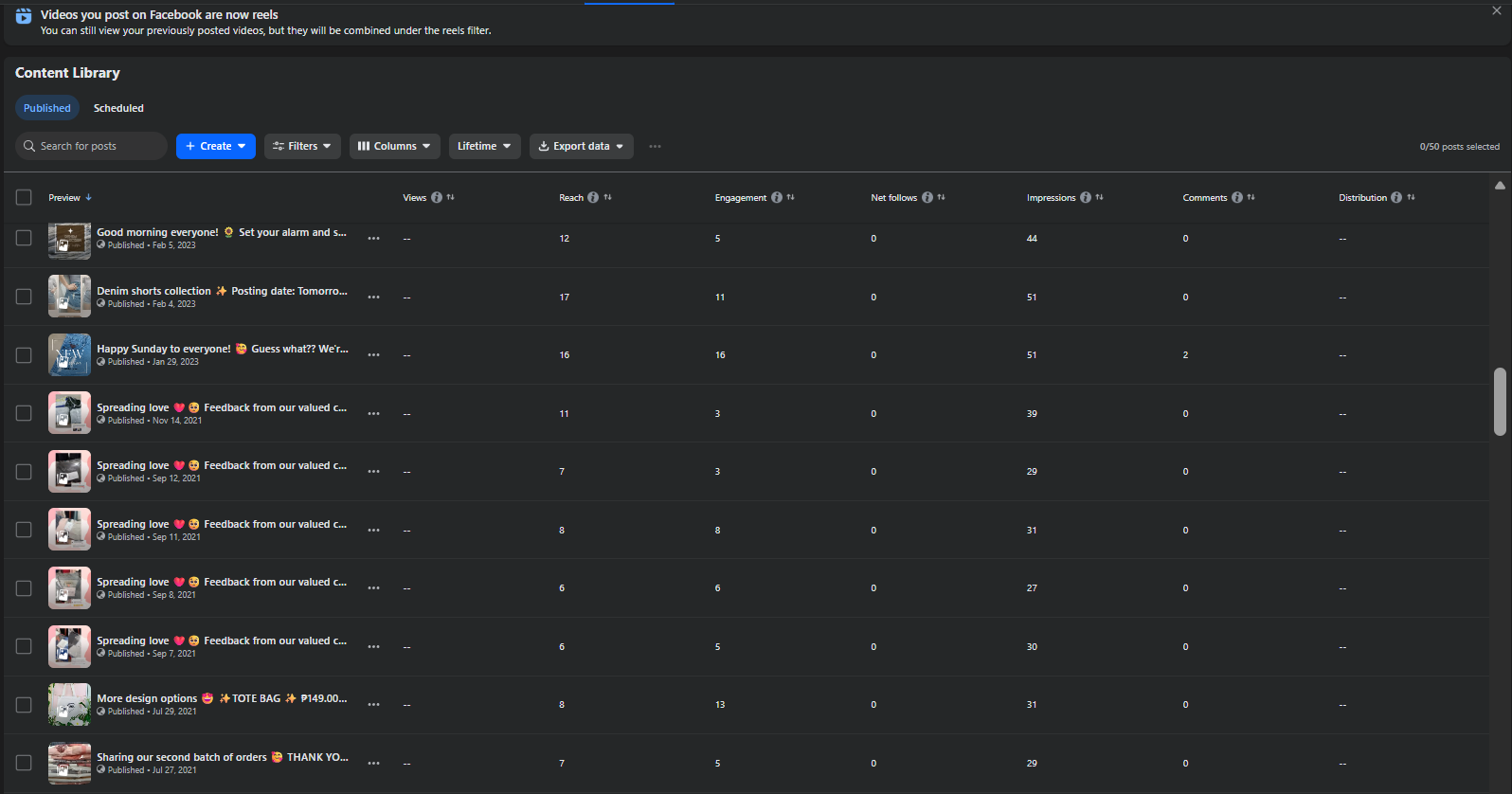Click the Views column info icon
This screenshot has width=1512, height=794.
(x=437, y=198)
